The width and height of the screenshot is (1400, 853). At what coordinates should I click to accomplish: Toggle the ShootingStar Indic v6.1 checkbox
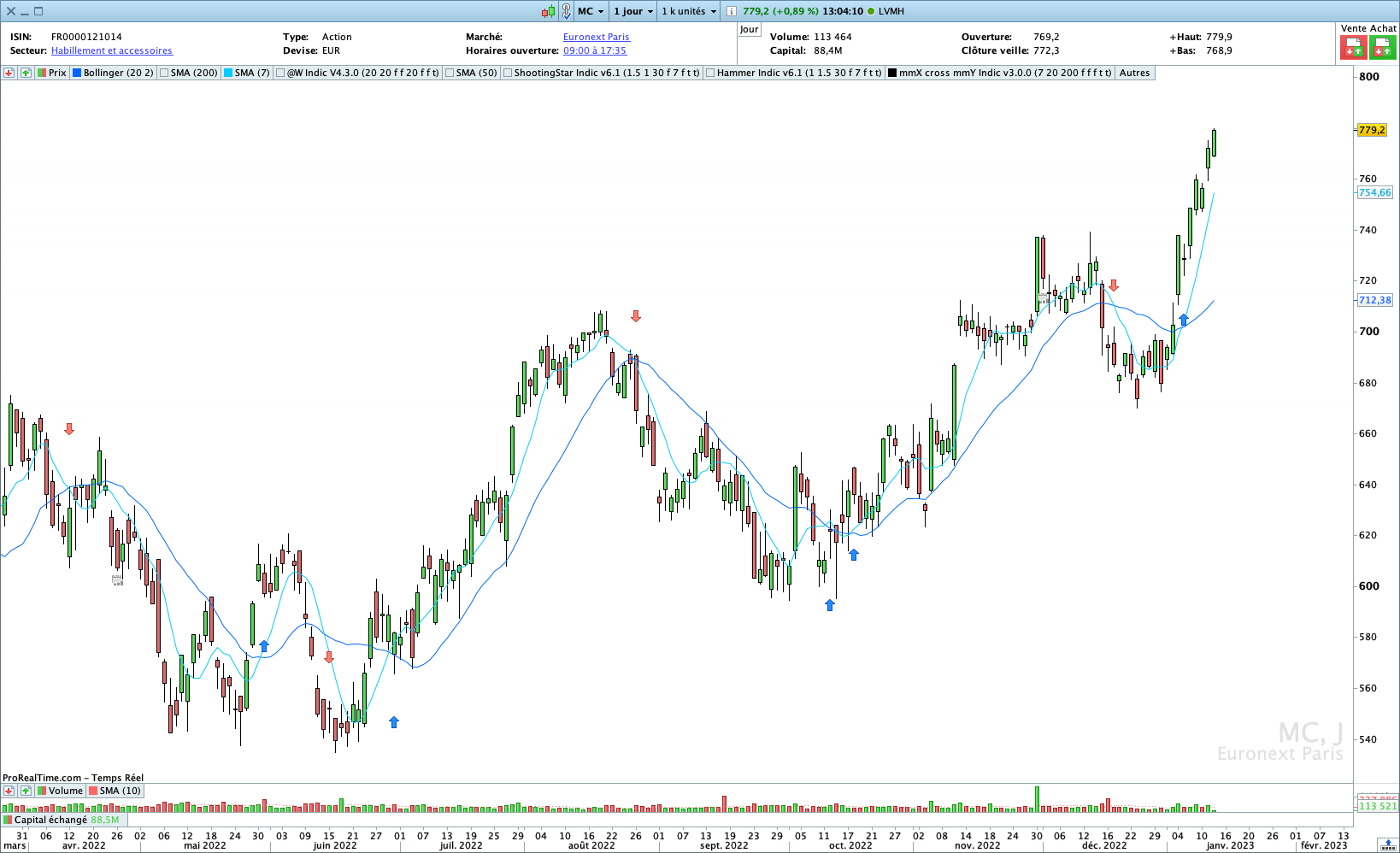point(508,73)
